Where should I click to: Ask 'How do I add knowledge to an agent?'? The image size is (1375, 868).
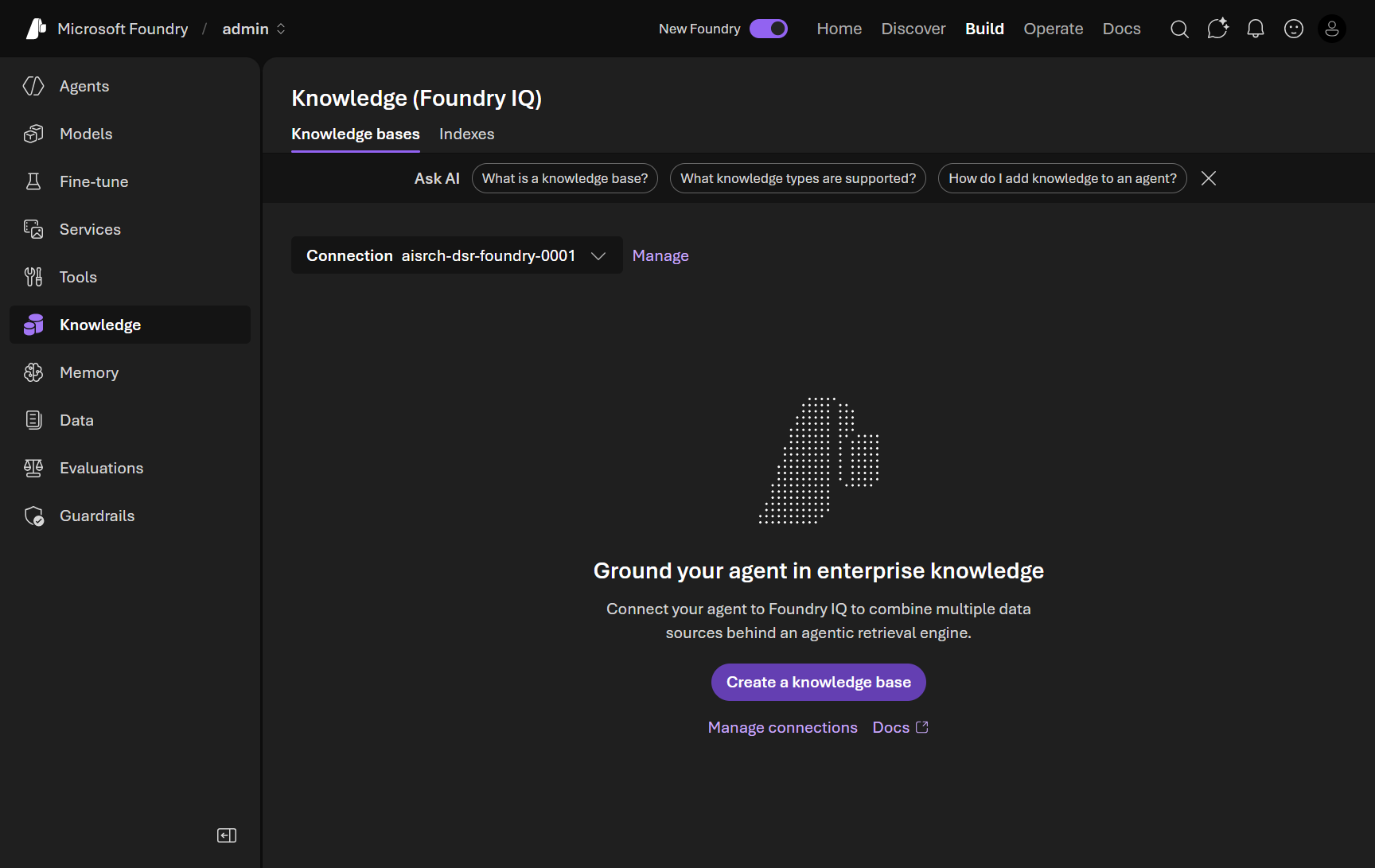point(1062,178)
